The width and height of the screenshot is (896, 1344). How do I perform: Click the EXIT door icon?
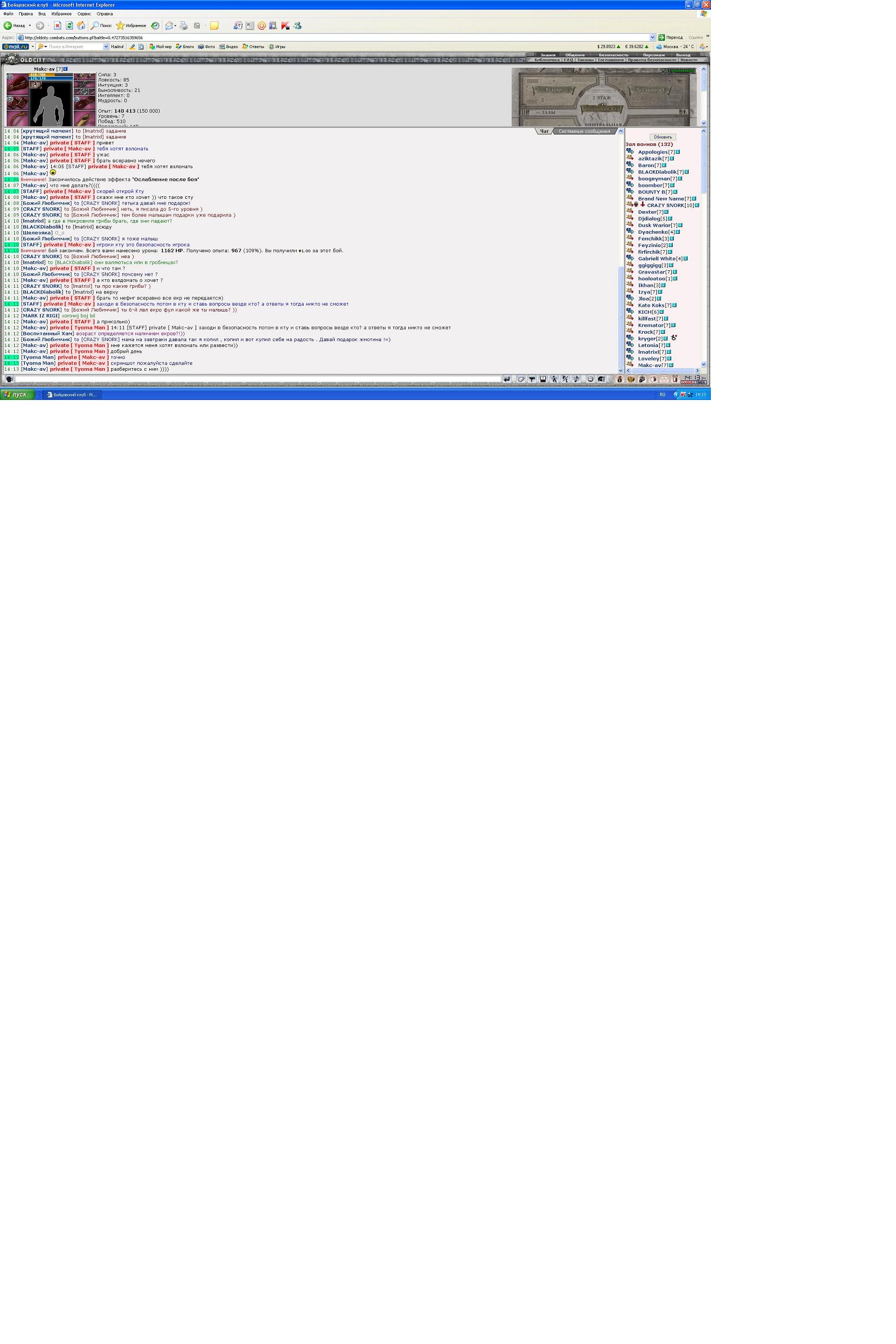(x=675, y=379)
